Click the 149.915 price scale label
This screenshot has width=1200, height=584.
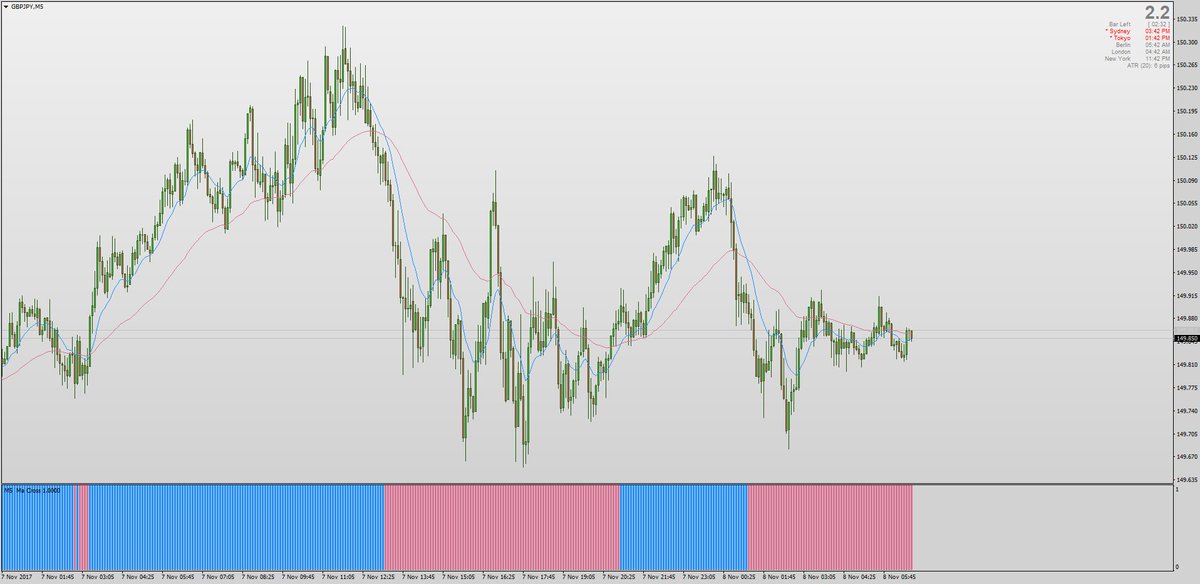1187,296
